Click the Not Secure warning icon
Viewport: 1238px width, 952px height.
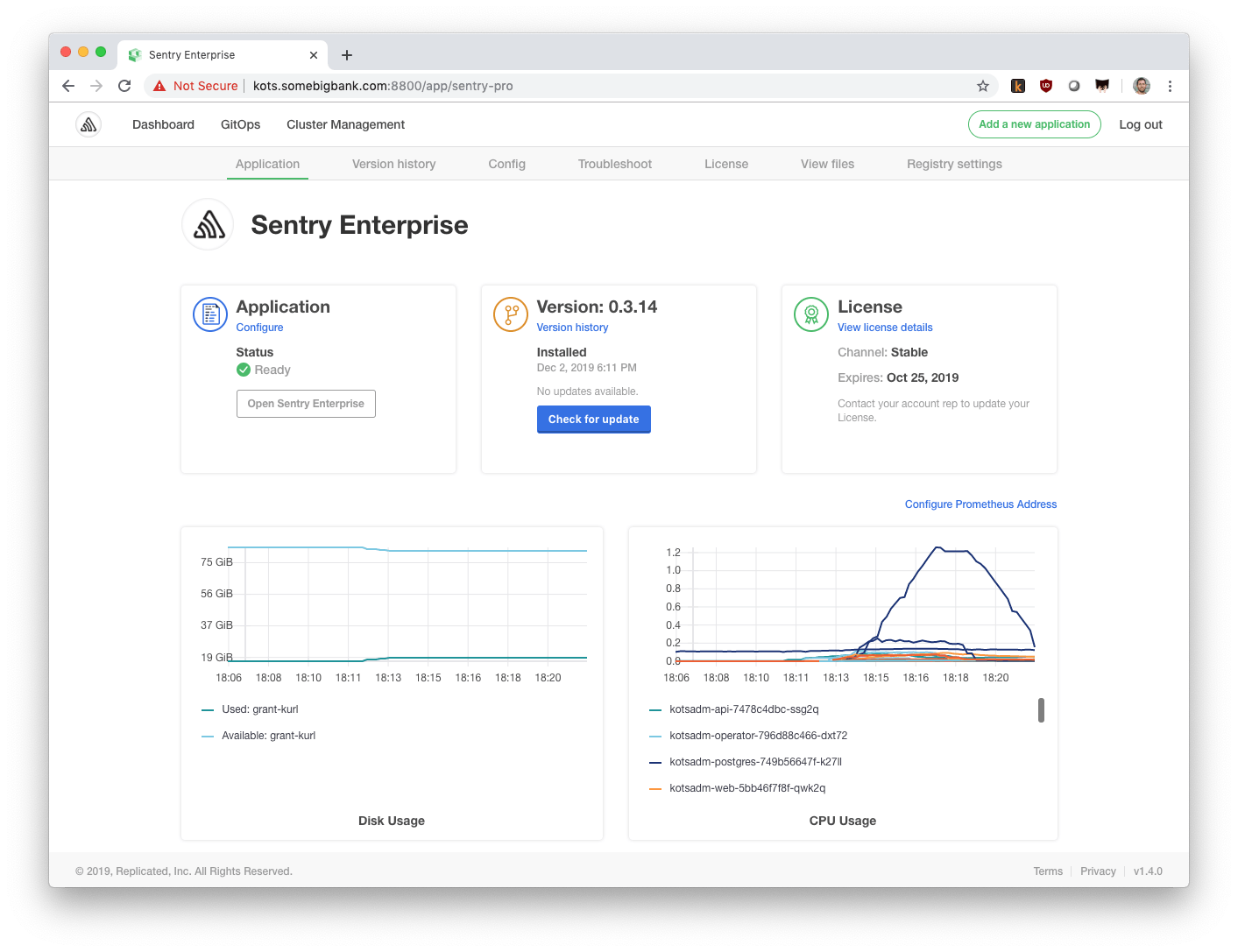159,86
